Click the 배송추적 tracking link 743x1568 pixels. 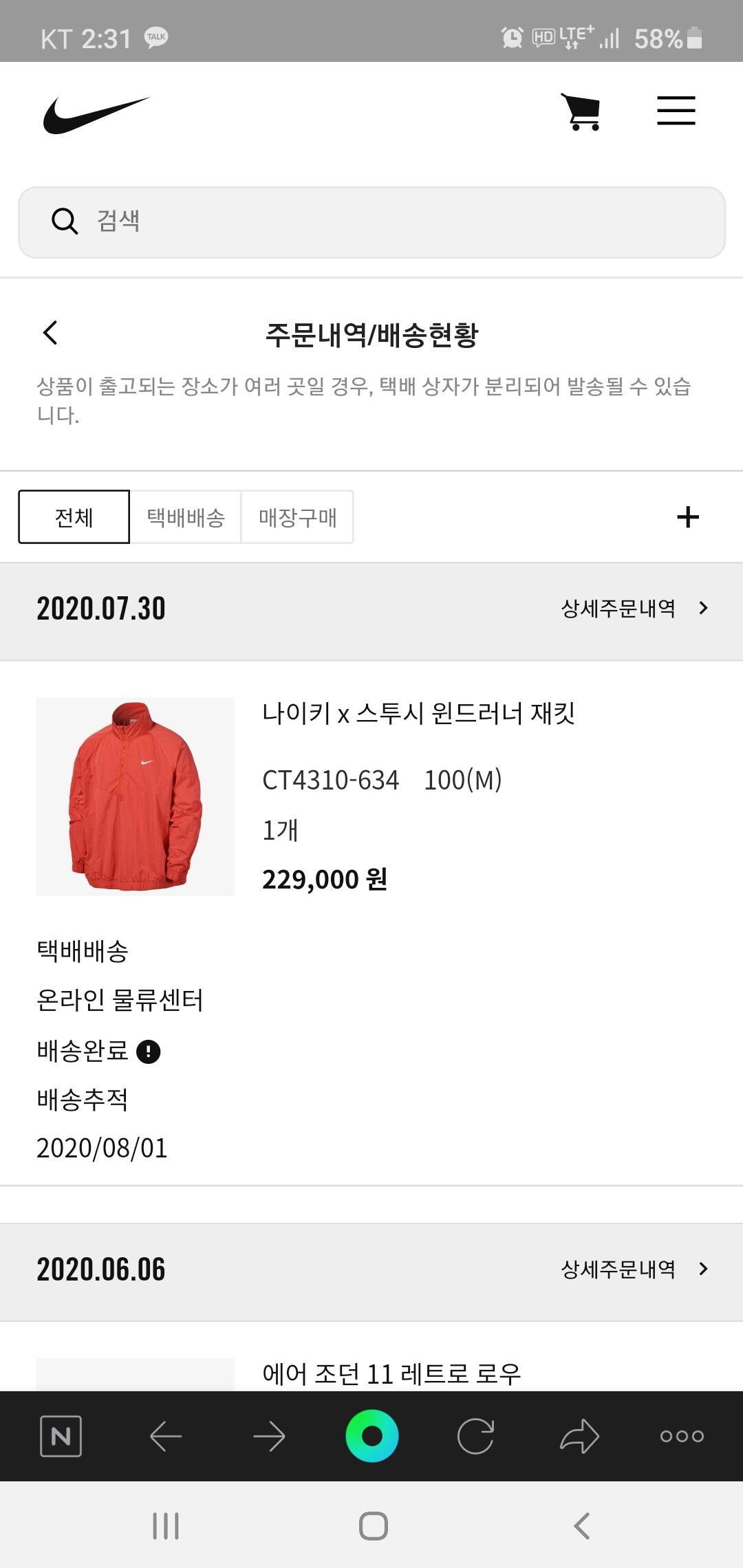(x=82, y=1100)
